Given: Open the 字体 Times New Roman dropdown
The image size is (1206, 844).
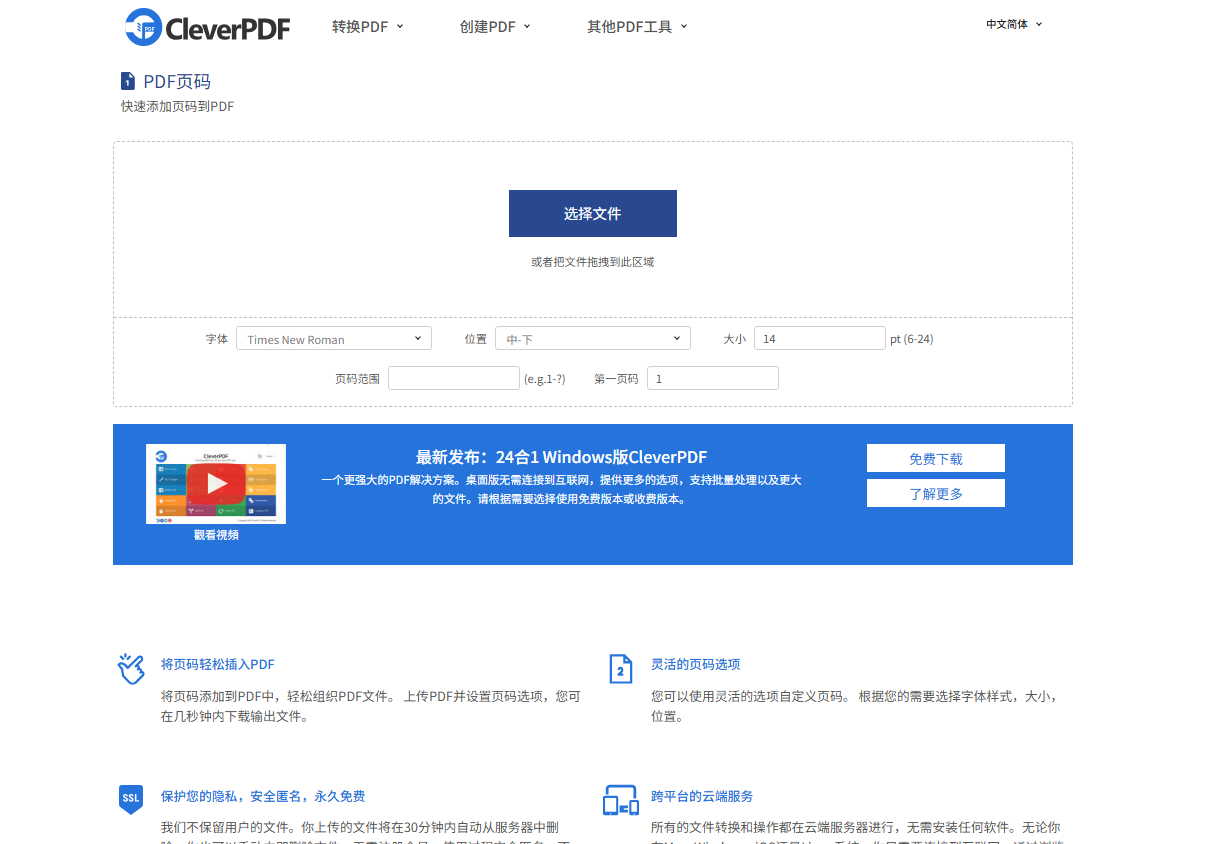Looking at the screenshot, I should click(334, 339).
